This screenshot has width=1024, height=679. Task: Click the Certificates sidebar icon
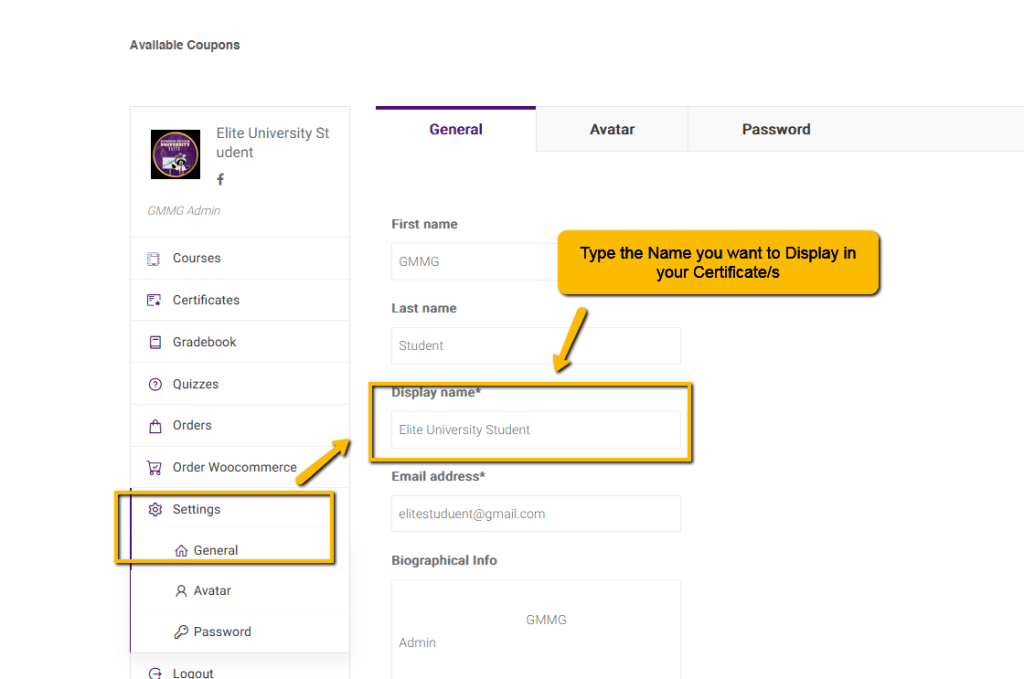tap(154, 300)
